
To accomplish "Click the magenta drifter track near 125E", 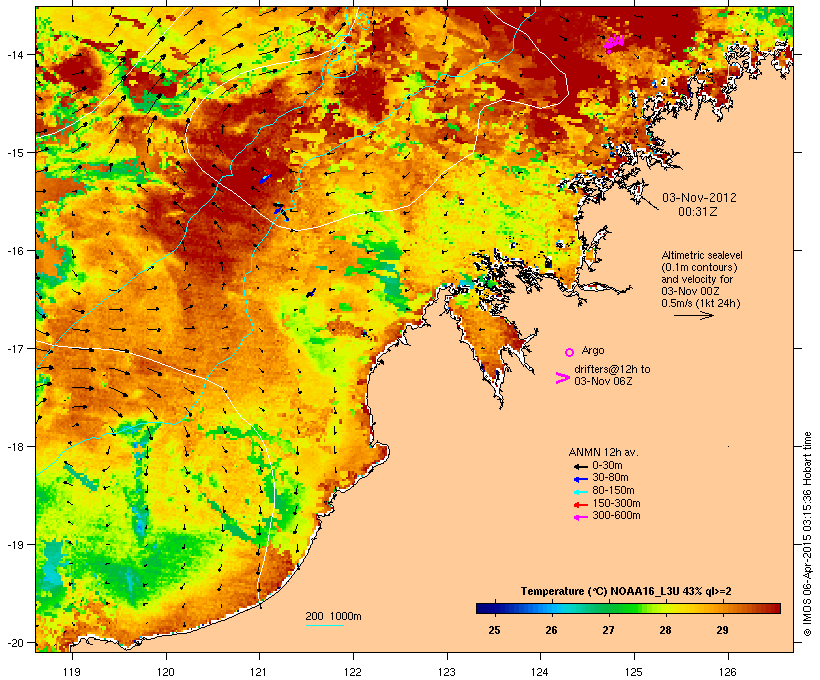I will [x=614, y=42].
